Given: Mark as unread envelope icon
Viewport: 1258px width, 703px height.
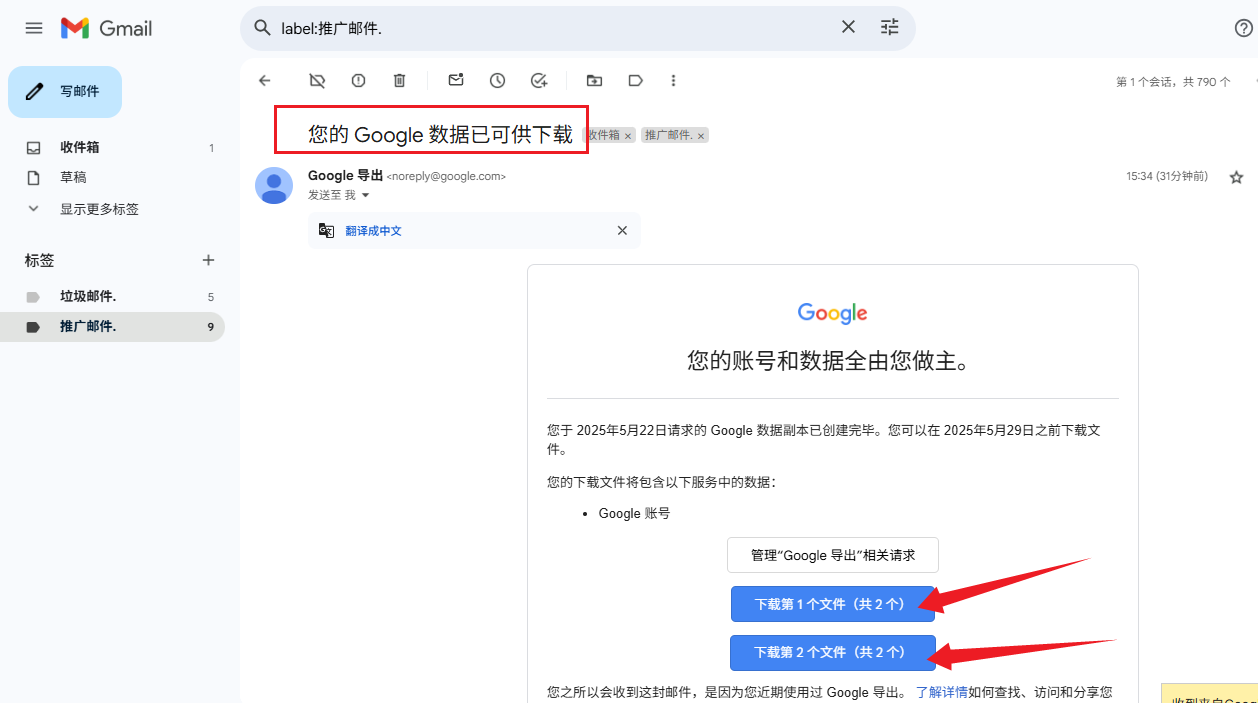Looking at the screenshot, I should point(456,81).
